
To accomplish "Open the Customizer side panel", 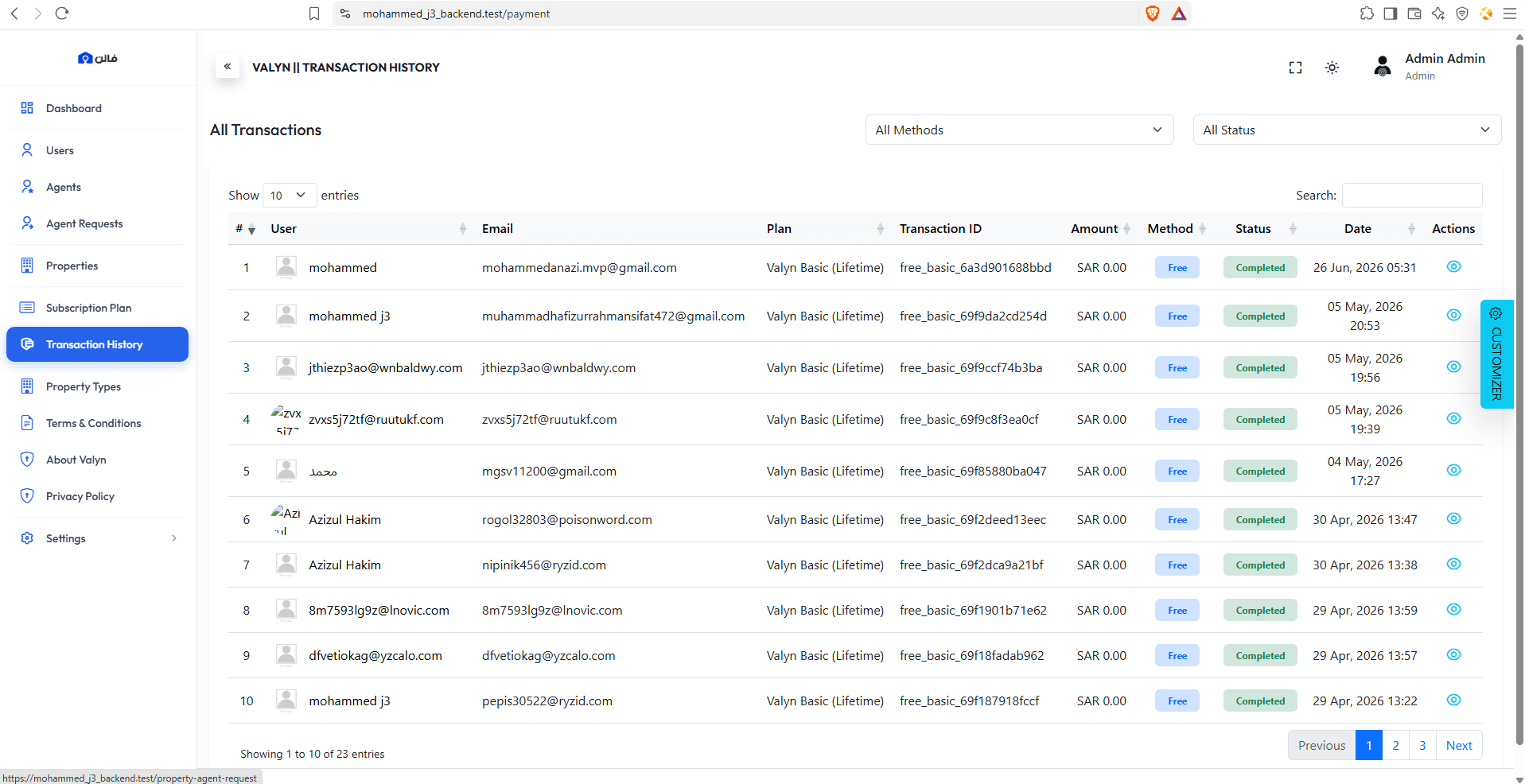I will click(1496, 354).
